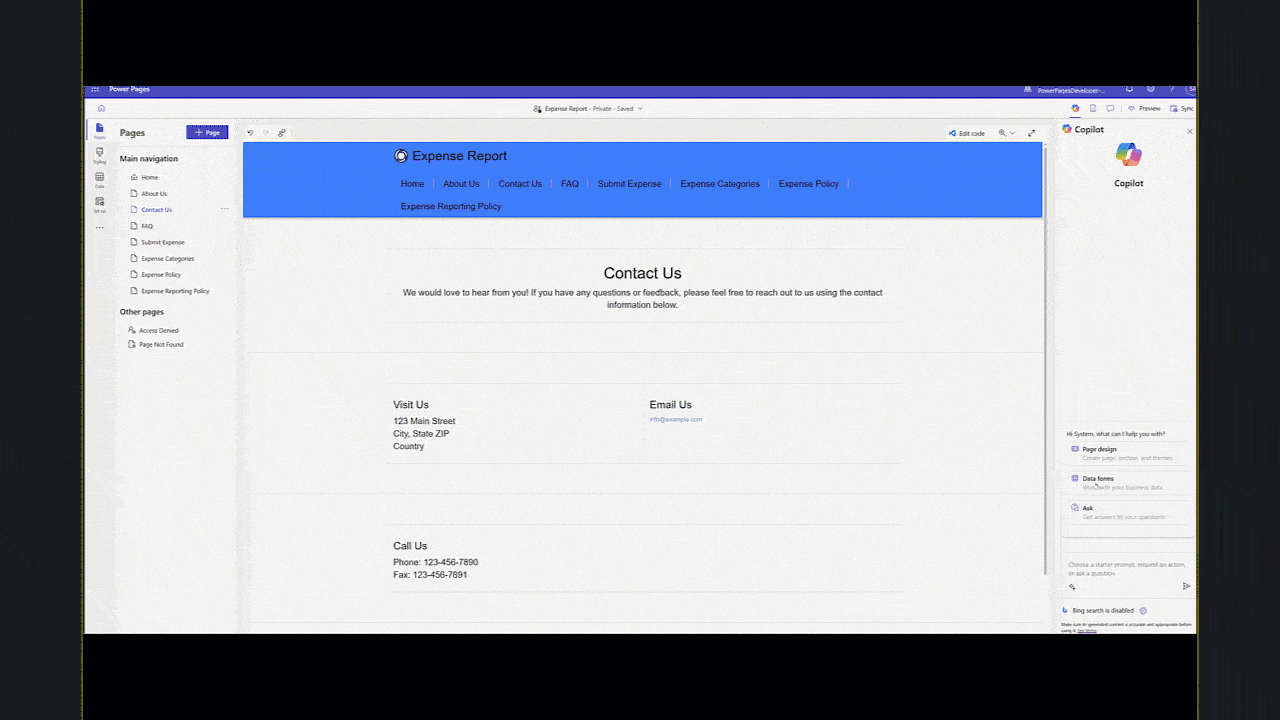Image resolution: width=1280 pixels, height=720 pixels.
Task: Click the Expense Categories menu item in site header
Action: (x=719, y=184)
